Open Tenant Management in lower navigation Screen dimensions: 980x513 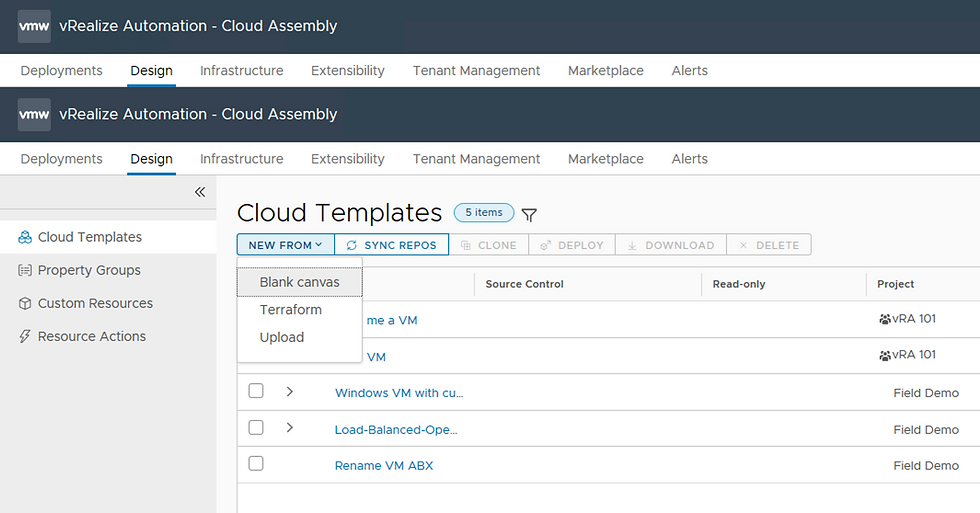pos(476,159)
